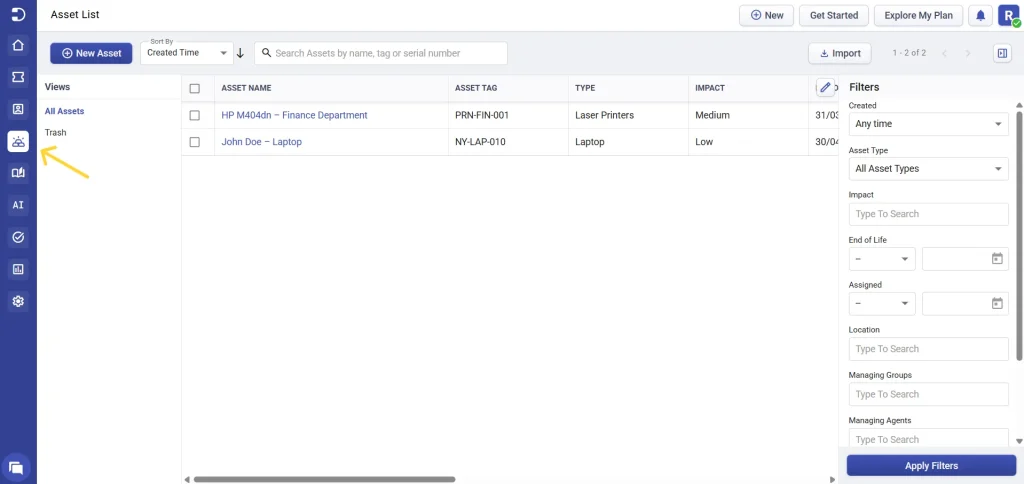Click the PRN-FIN-001 asset tag cell
1024x484 pixels.
(x=482, y=115)
